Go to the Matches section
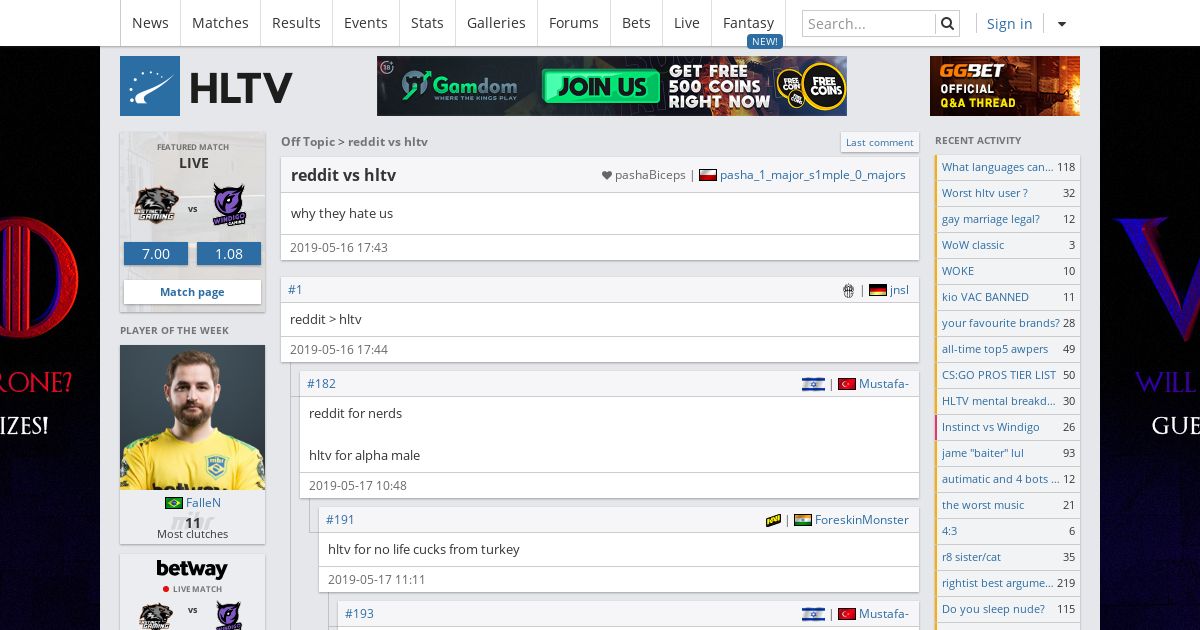Screen dimensions: 1200x630 click(220, 23)
